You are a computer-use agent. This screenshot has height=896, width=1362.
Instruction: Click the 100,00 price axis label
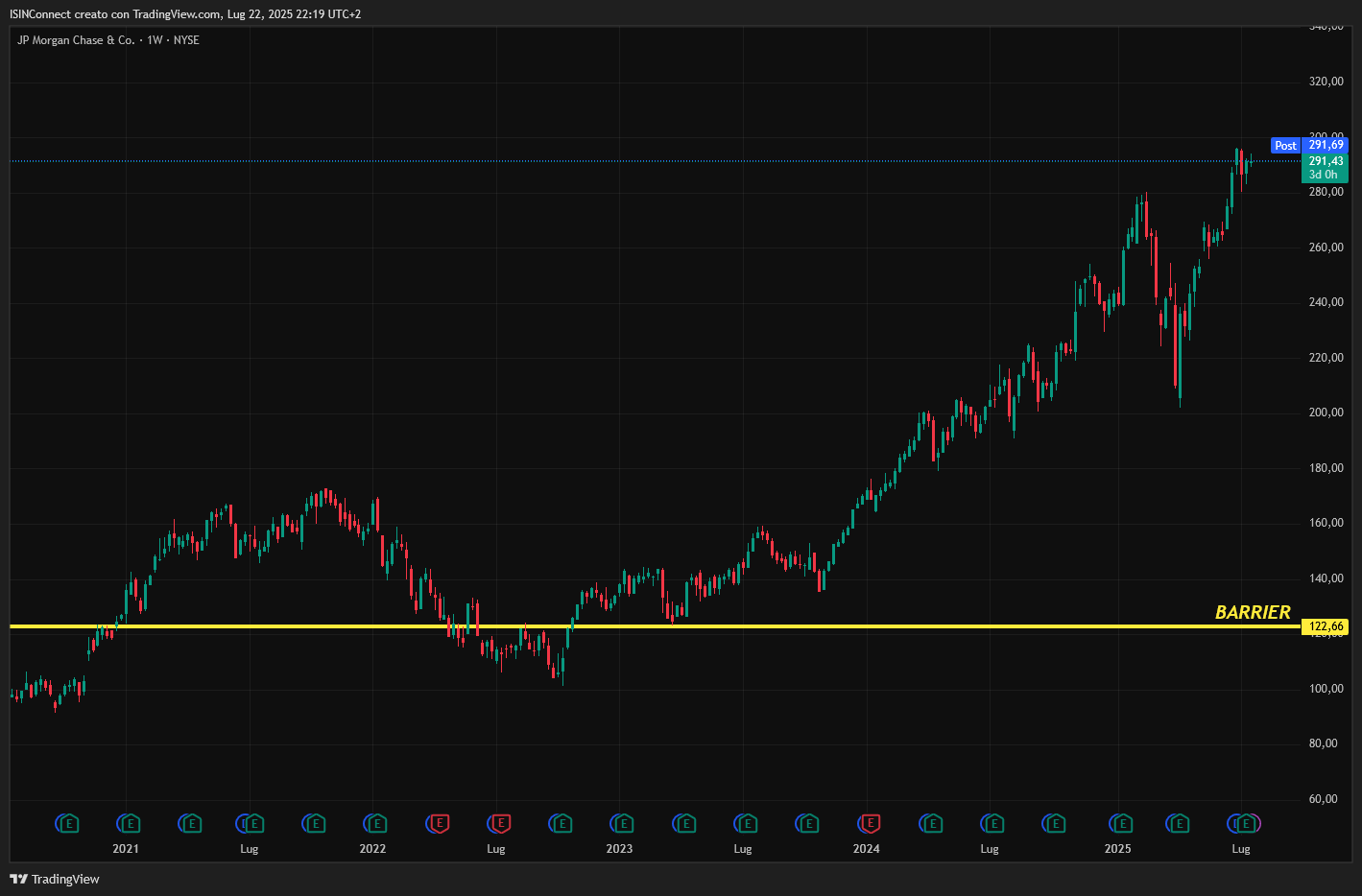(x=1326, y=689)
